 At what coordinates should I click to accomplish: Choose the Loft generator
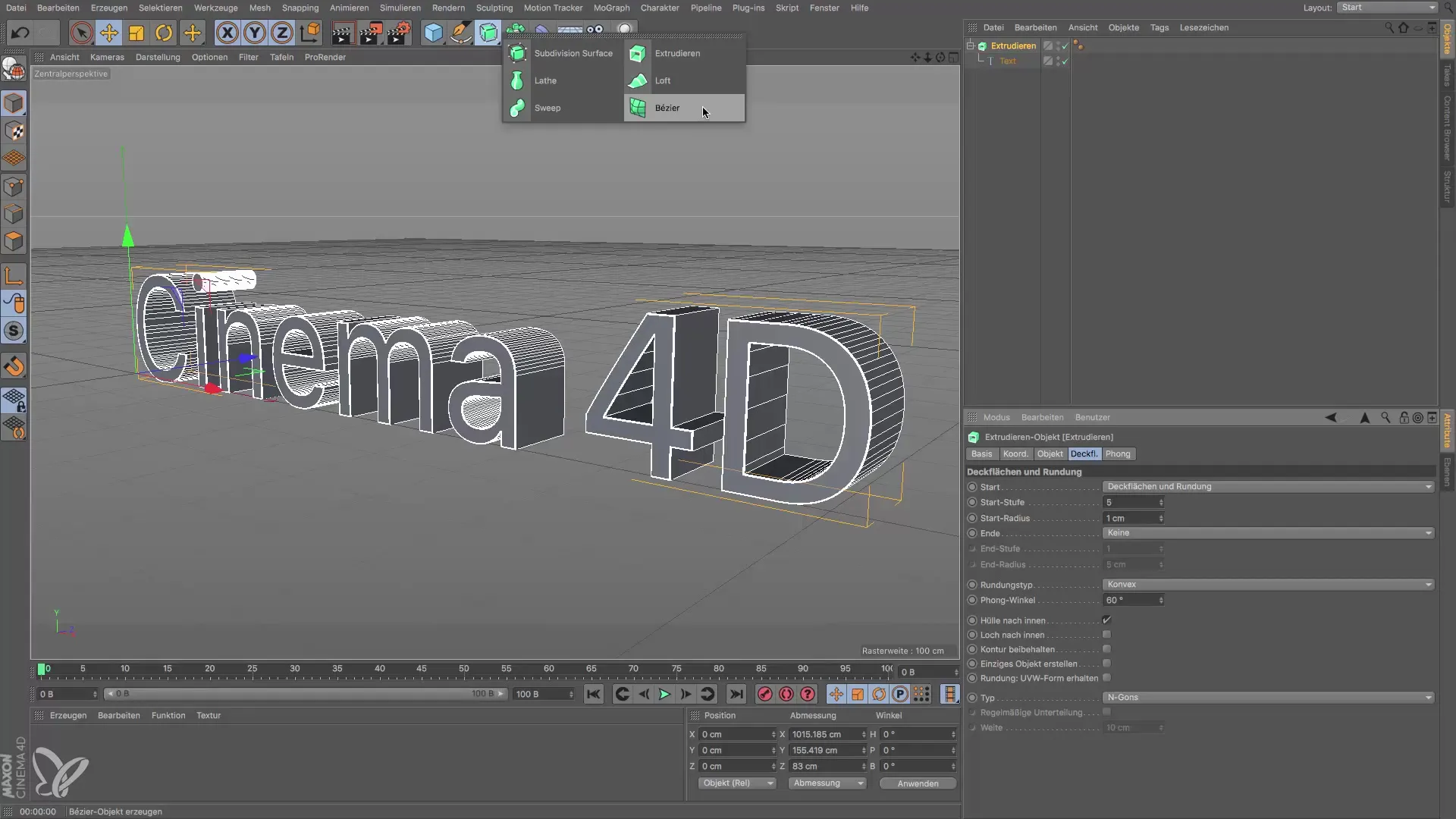(x=684, y=80)
